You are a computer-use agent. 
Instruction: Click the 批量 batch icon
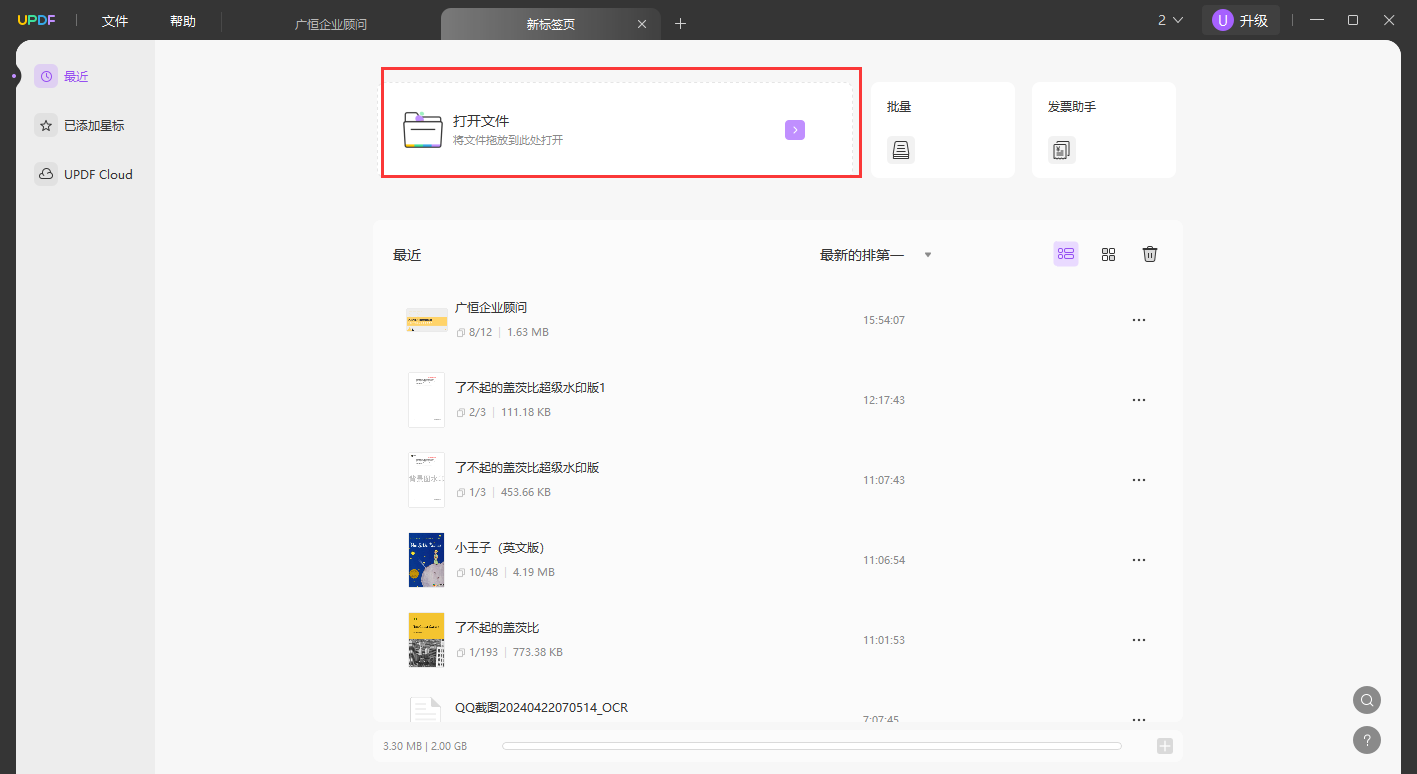(x=901, y=150)
